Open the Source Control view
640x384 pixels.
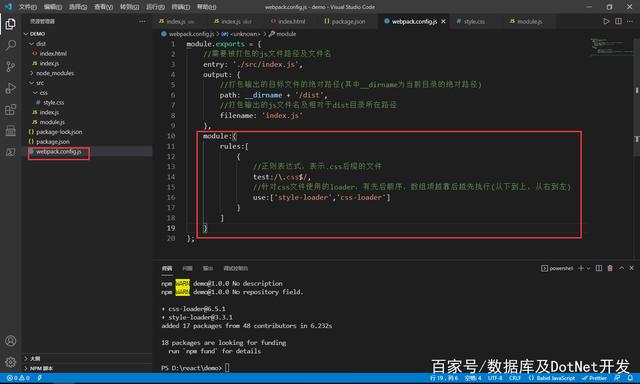tap(11, 67)
